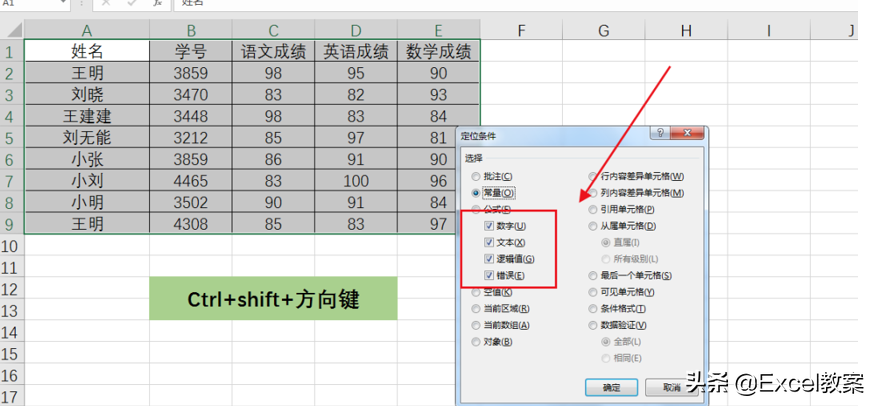Viewport: 875px width, 406px height.
Task: Click the cell containing 王建建
Action: (87, 116)
